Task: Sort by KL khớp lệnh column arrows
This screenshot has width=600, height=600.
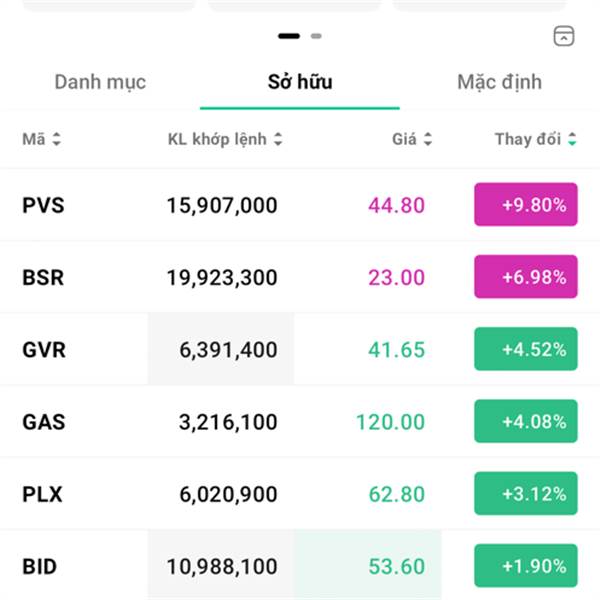Action: (277, 140)
